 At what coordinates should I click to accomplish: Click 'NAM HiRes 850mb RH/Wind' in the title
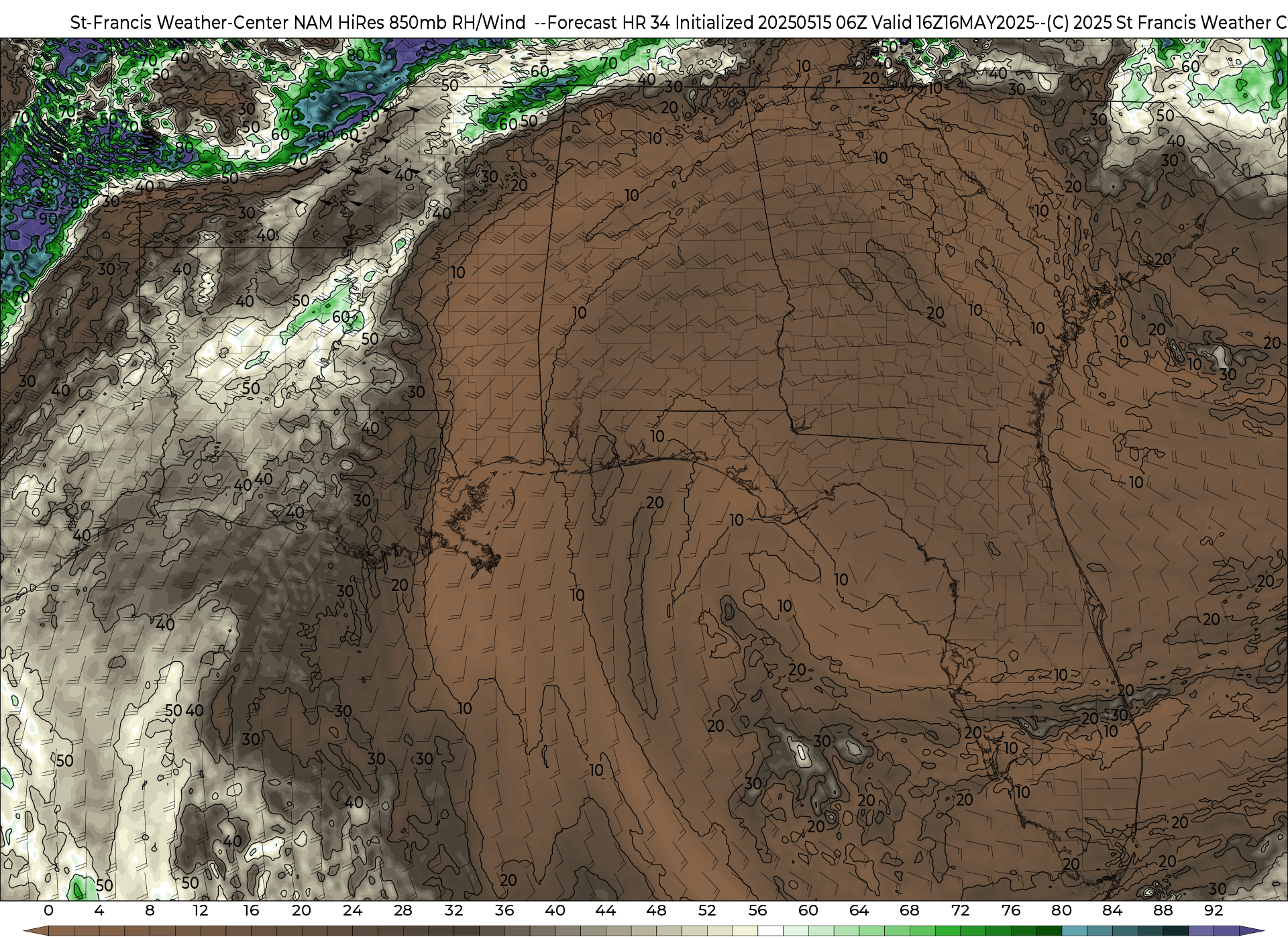click(x=410, y=23)
